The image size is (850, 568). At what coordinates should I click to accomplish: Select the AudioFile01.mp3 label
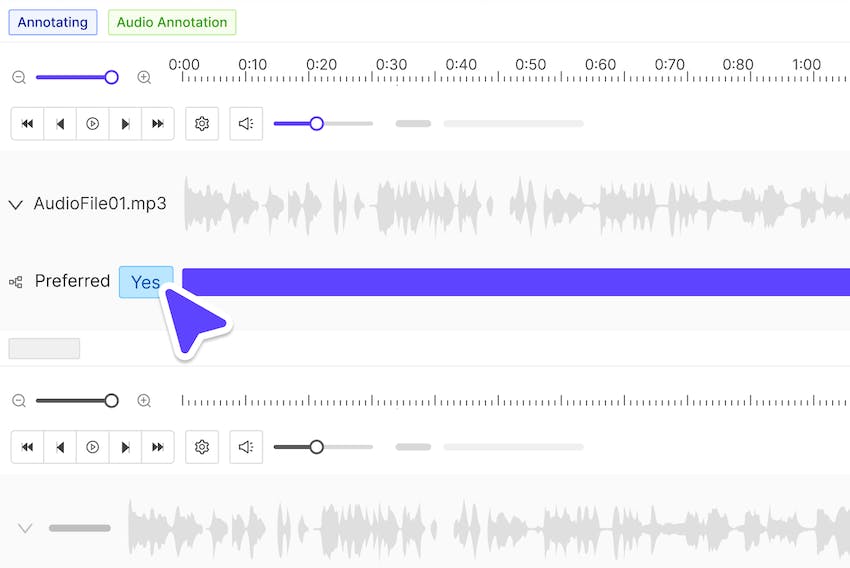click(x=100, y=204)
